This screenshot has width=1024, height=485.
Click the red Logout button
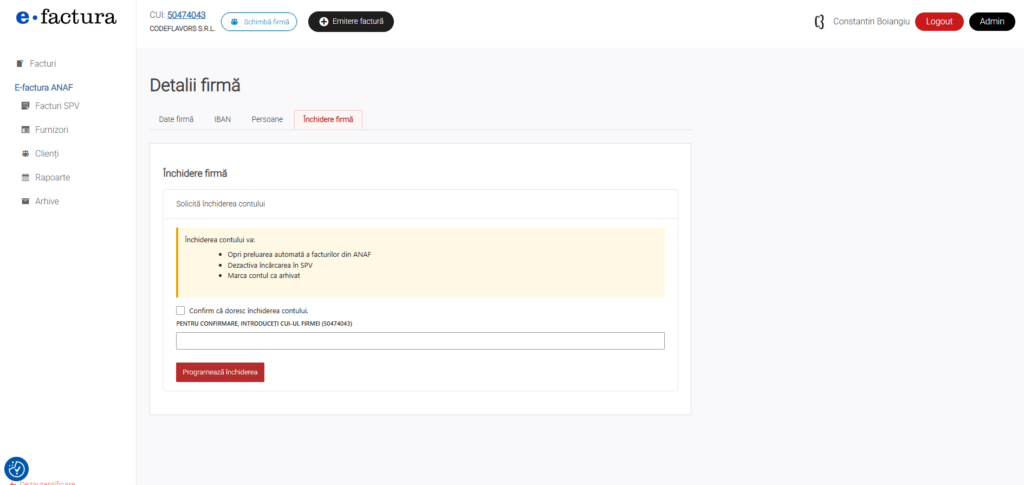pos(939,21)
